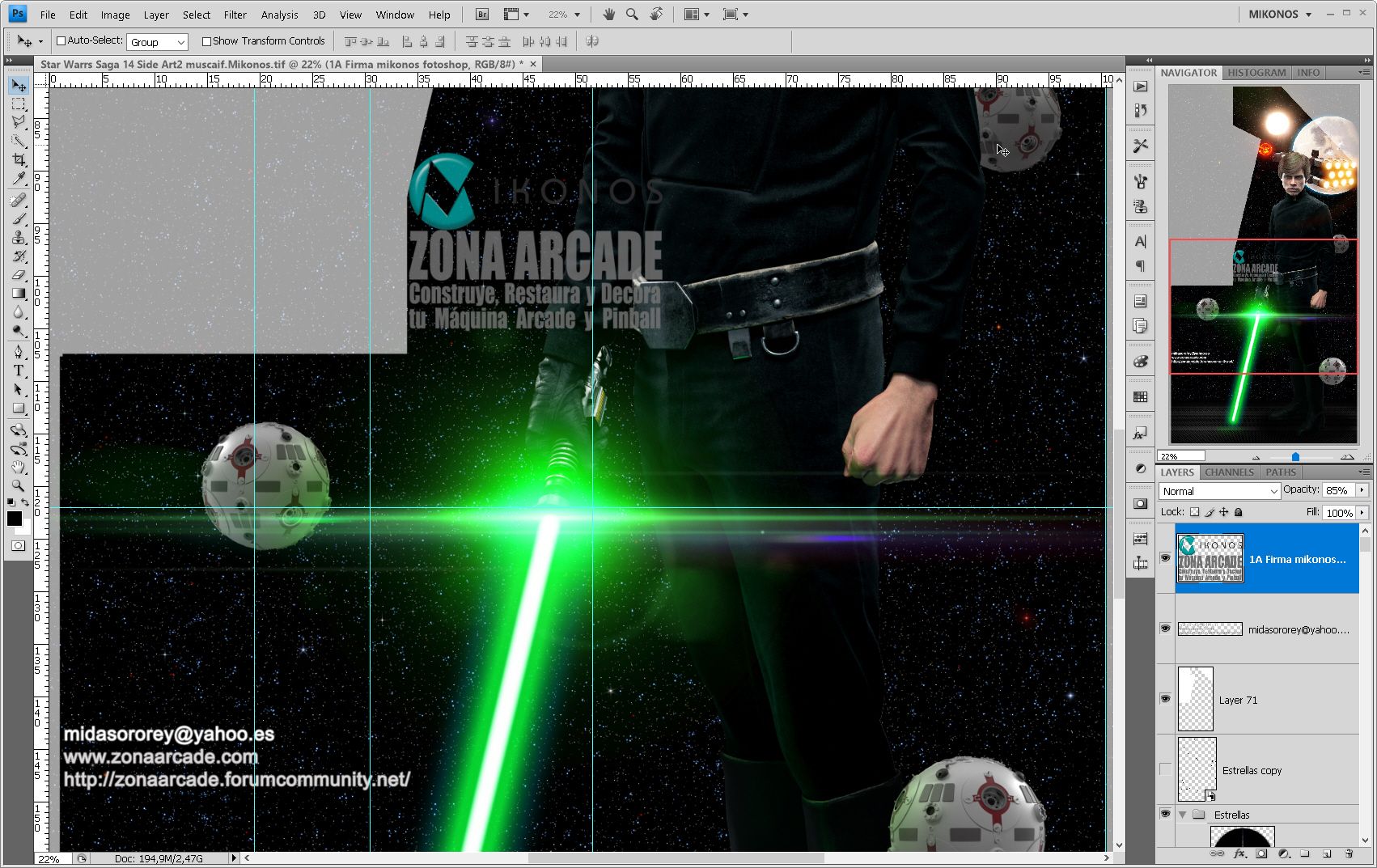Screen dimensions: 1377x868
Task: Switch to the Channels tab
Action: 1229,472
